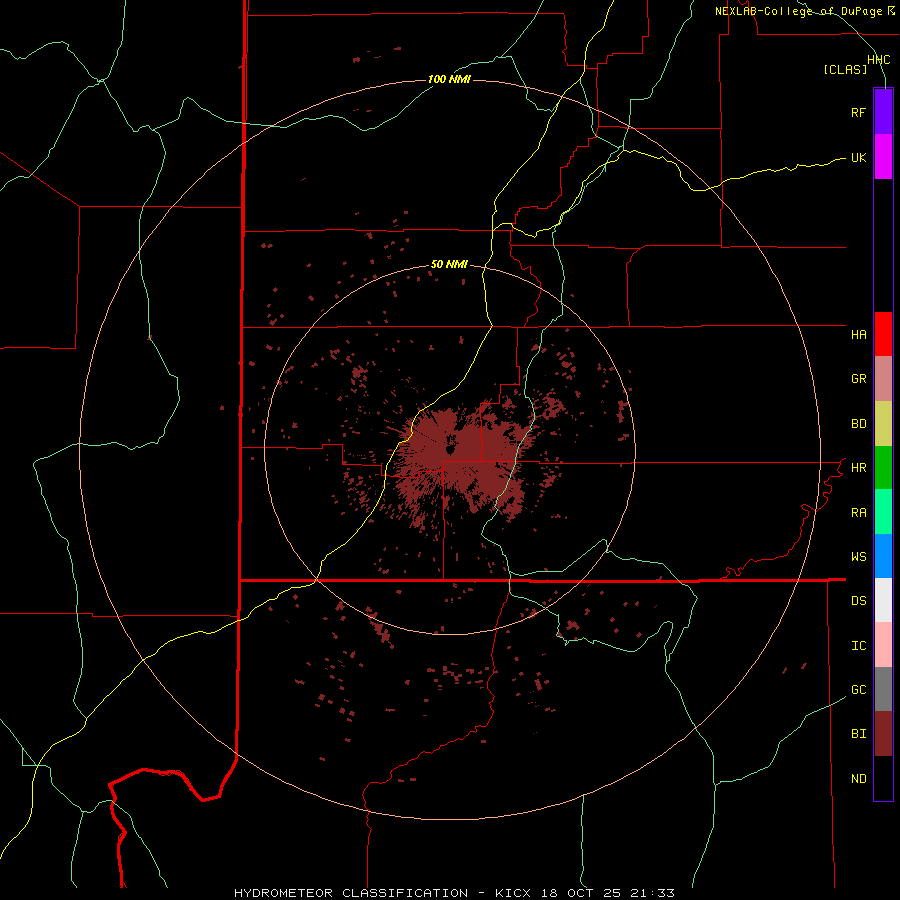Click the GC legend label

pos(858,690)
